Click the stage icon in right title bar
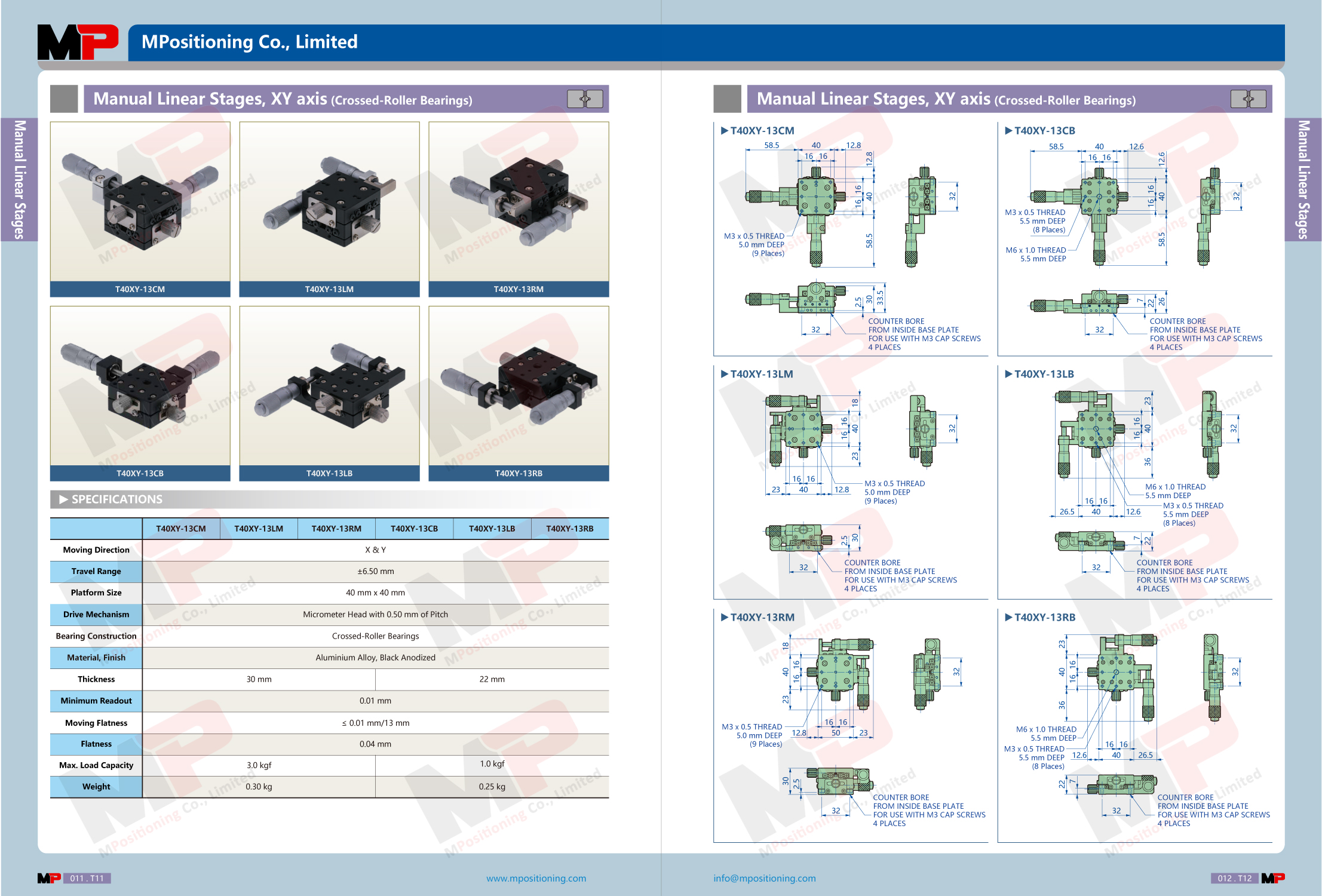The width and height of the screenshot is (1322, 896). [1248, 99]
